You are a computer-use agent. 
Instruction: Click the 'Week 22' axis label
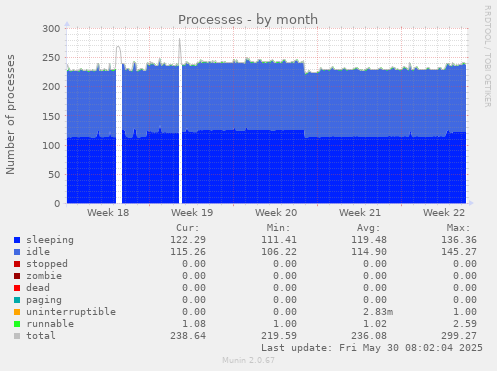pyautogui.click(x=444, y=213)
